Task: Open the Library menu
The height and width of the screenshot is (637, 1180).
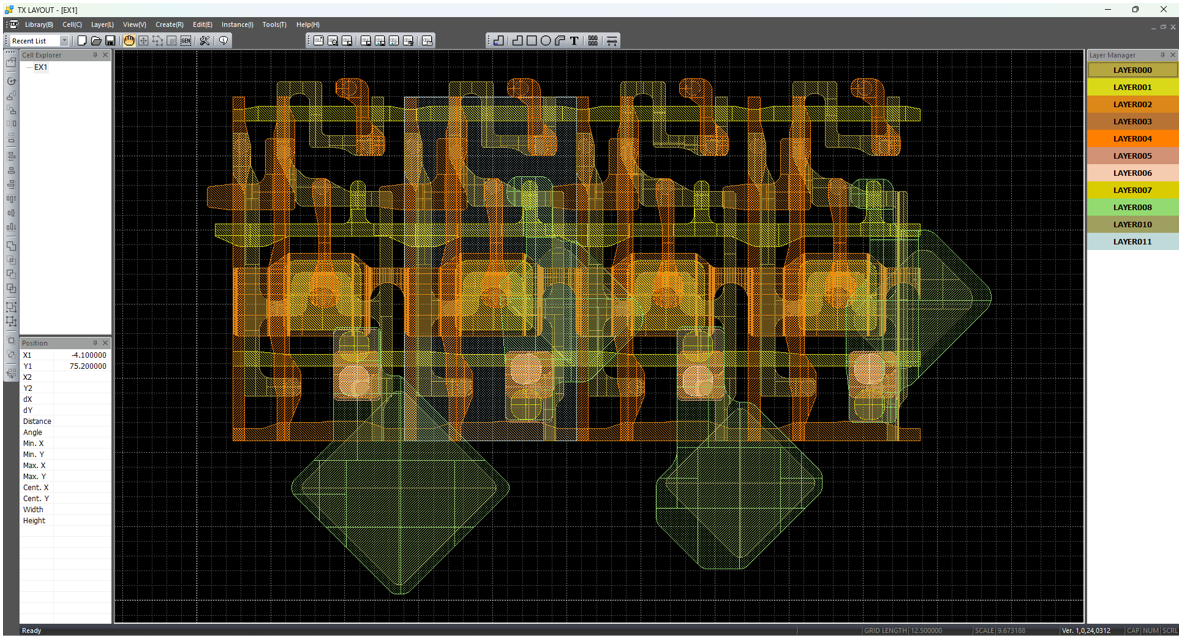Action: click(39, 24)
